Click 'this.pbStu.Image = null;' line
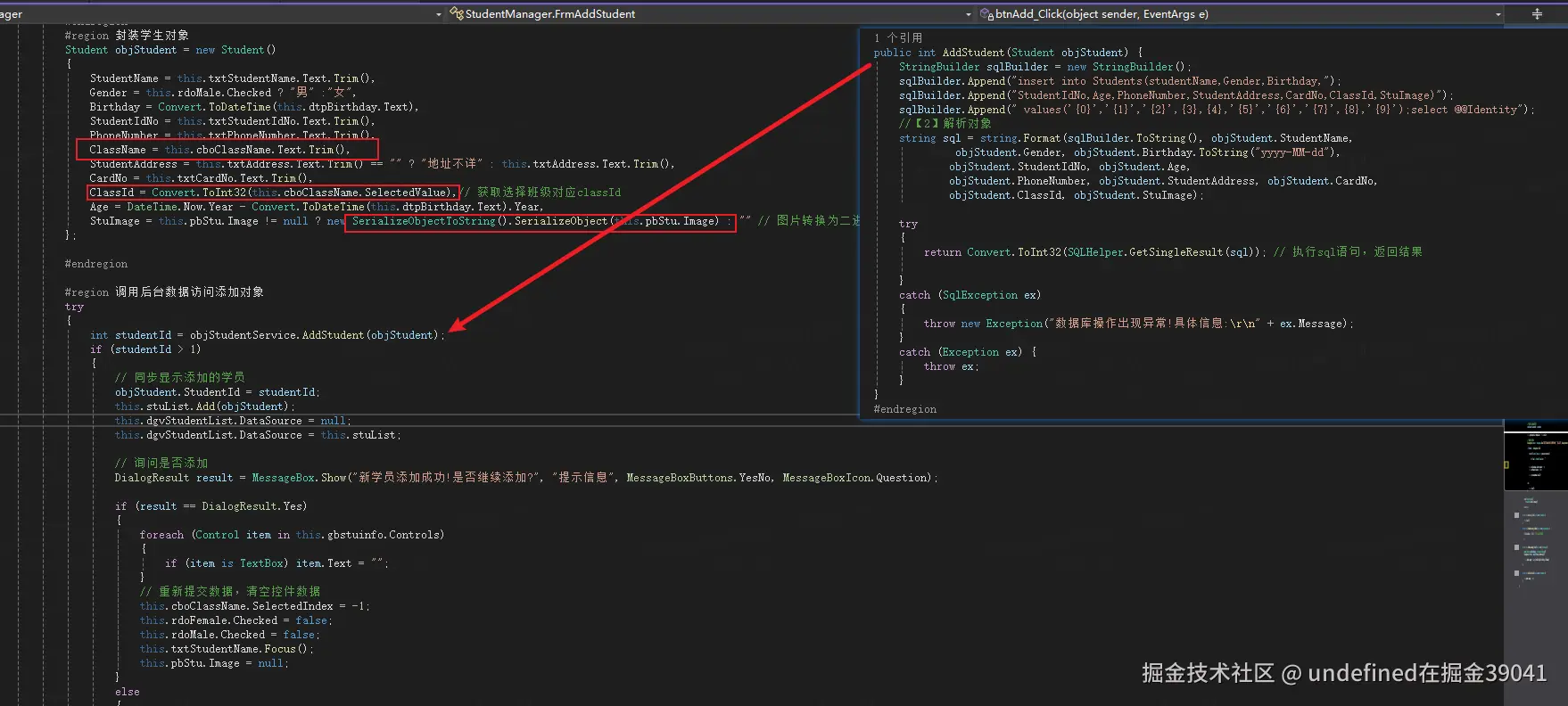 215,663
